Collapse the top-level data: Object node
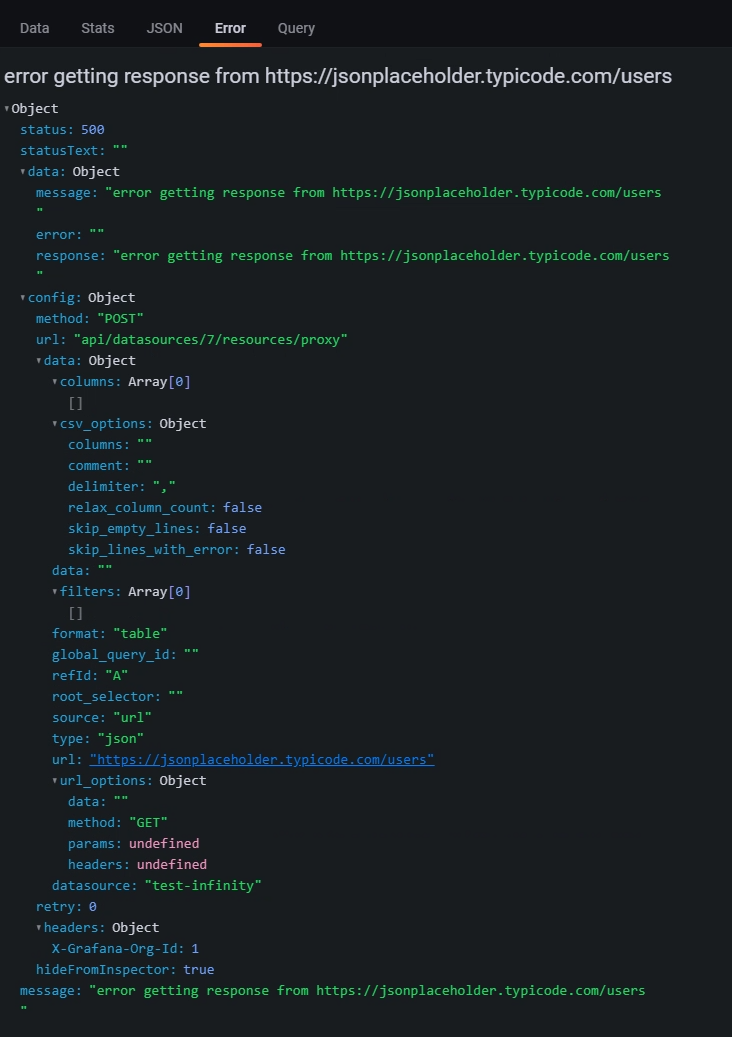Screen dimensions: 732x1037 [x=23, y=172]
